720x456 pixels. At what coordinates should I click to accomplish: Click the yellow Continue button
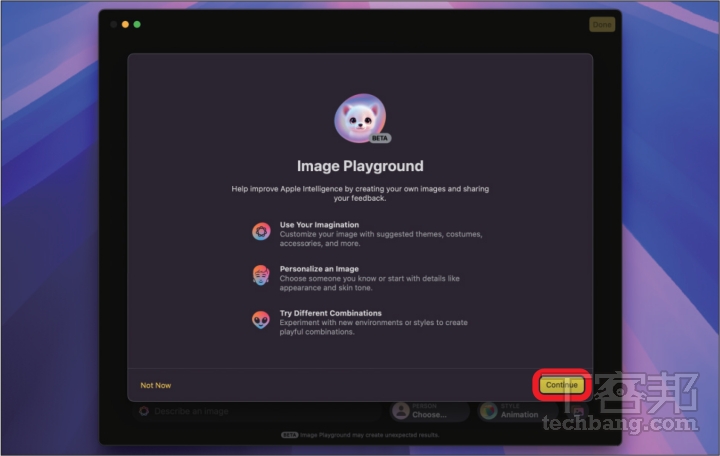point(562,385)
